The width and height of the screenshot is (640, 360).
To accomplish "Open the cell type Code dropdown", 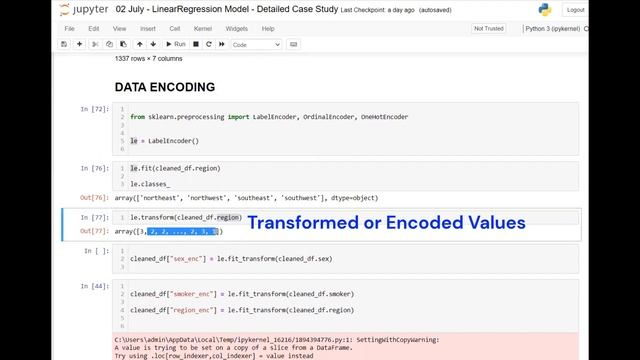I will coord(256,44).
